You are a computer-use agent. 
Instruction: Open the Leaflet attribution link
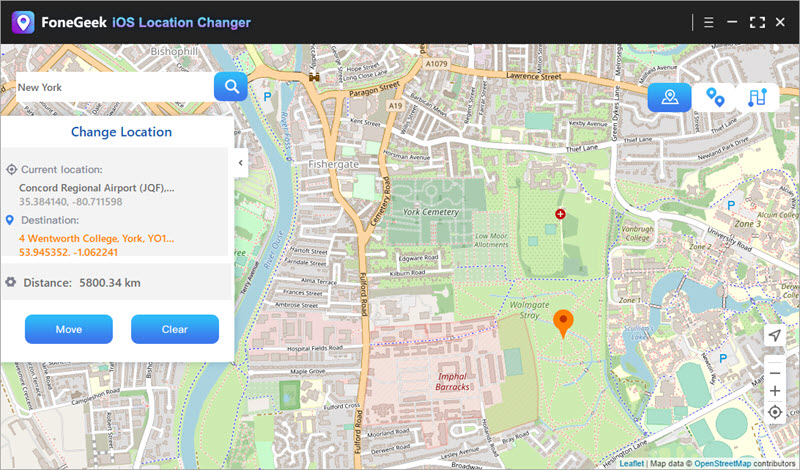(631, 464)
